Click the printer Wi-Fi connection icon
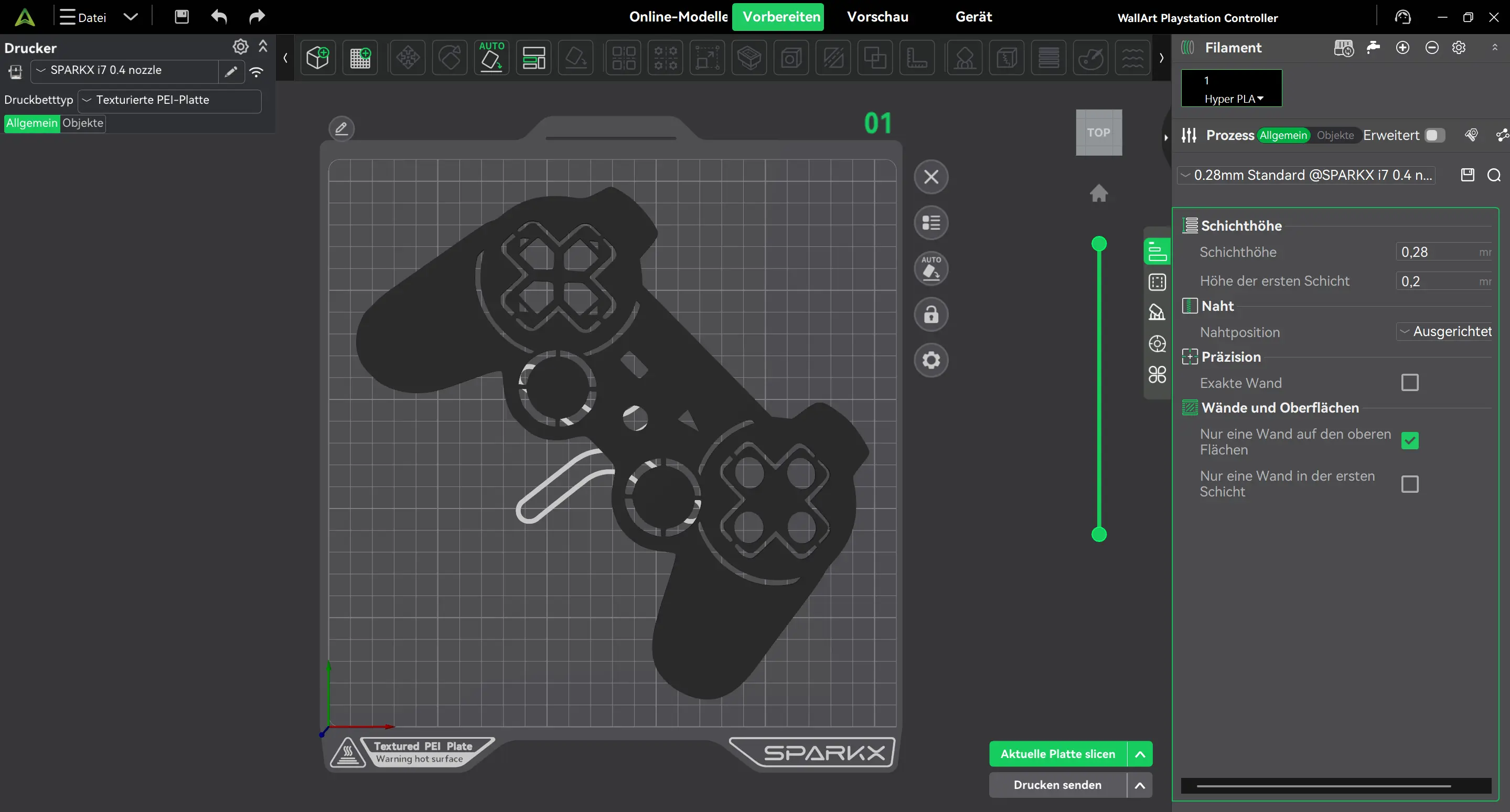 [256, 72]
